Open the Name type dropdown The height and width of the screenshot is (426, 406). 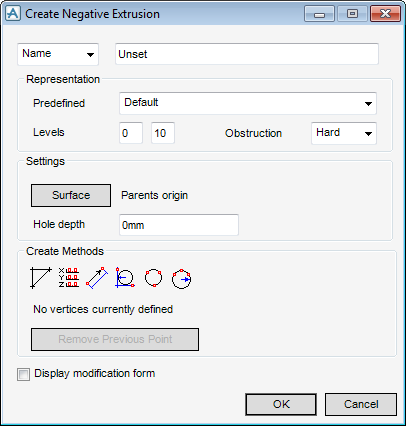tap(58, 54)
